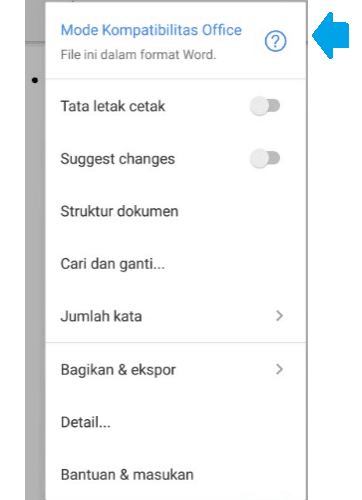Expand the Bagikan & ekspor chevron
Screen dimensions: 362x500
coord(279,369)
